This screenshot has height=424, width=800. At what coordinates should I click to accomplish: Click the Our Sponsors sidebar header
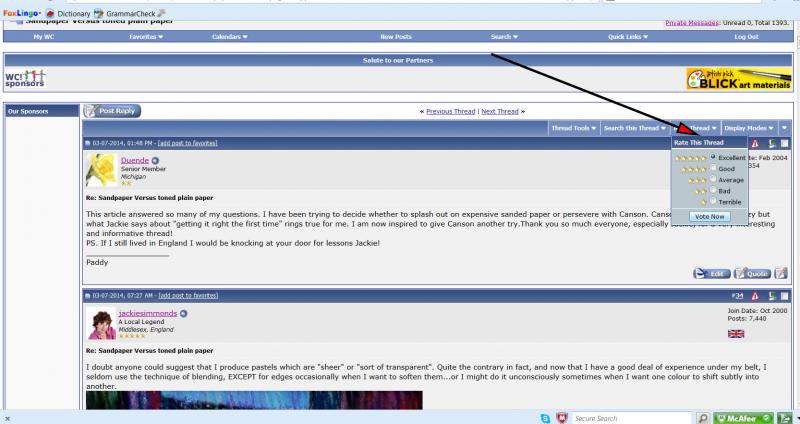pos(42,111)
